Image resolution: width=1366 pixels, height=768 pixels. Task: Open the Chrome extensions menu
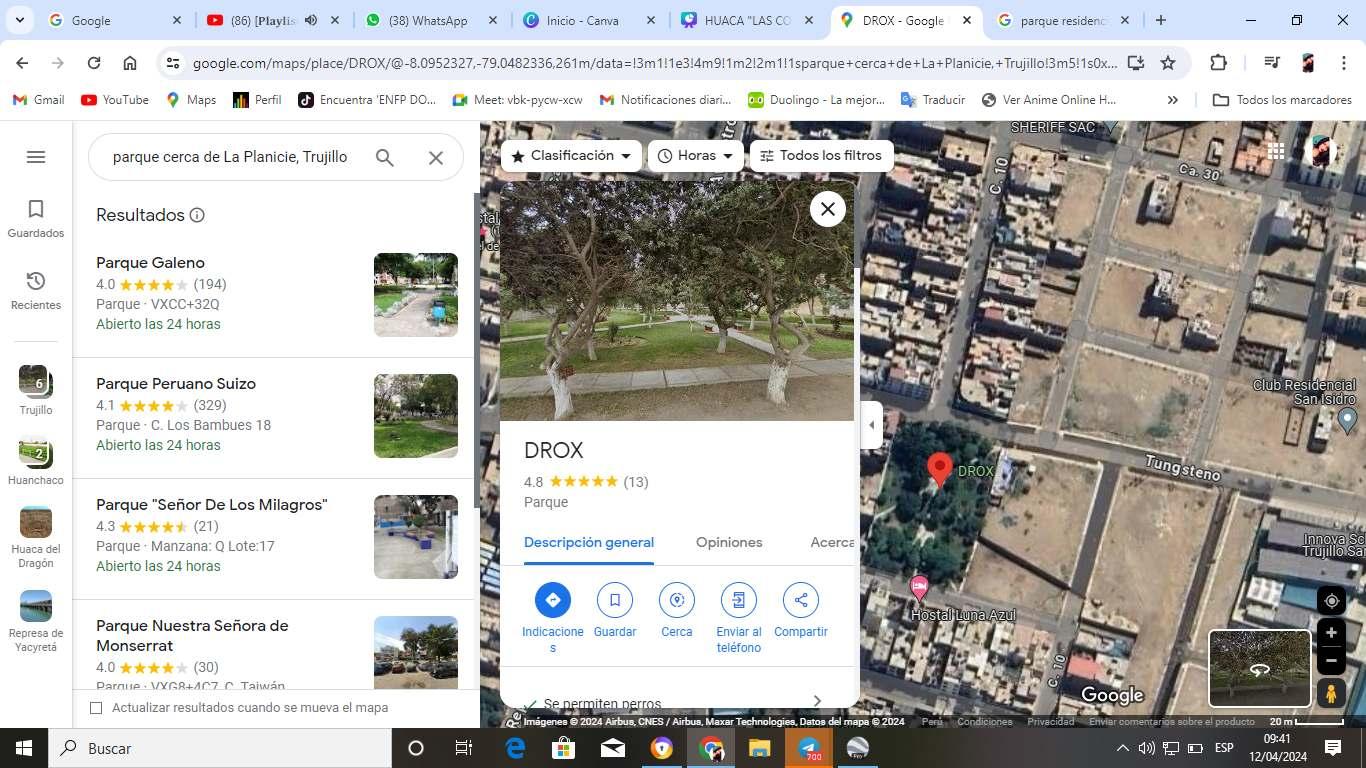pos(1218,63)
